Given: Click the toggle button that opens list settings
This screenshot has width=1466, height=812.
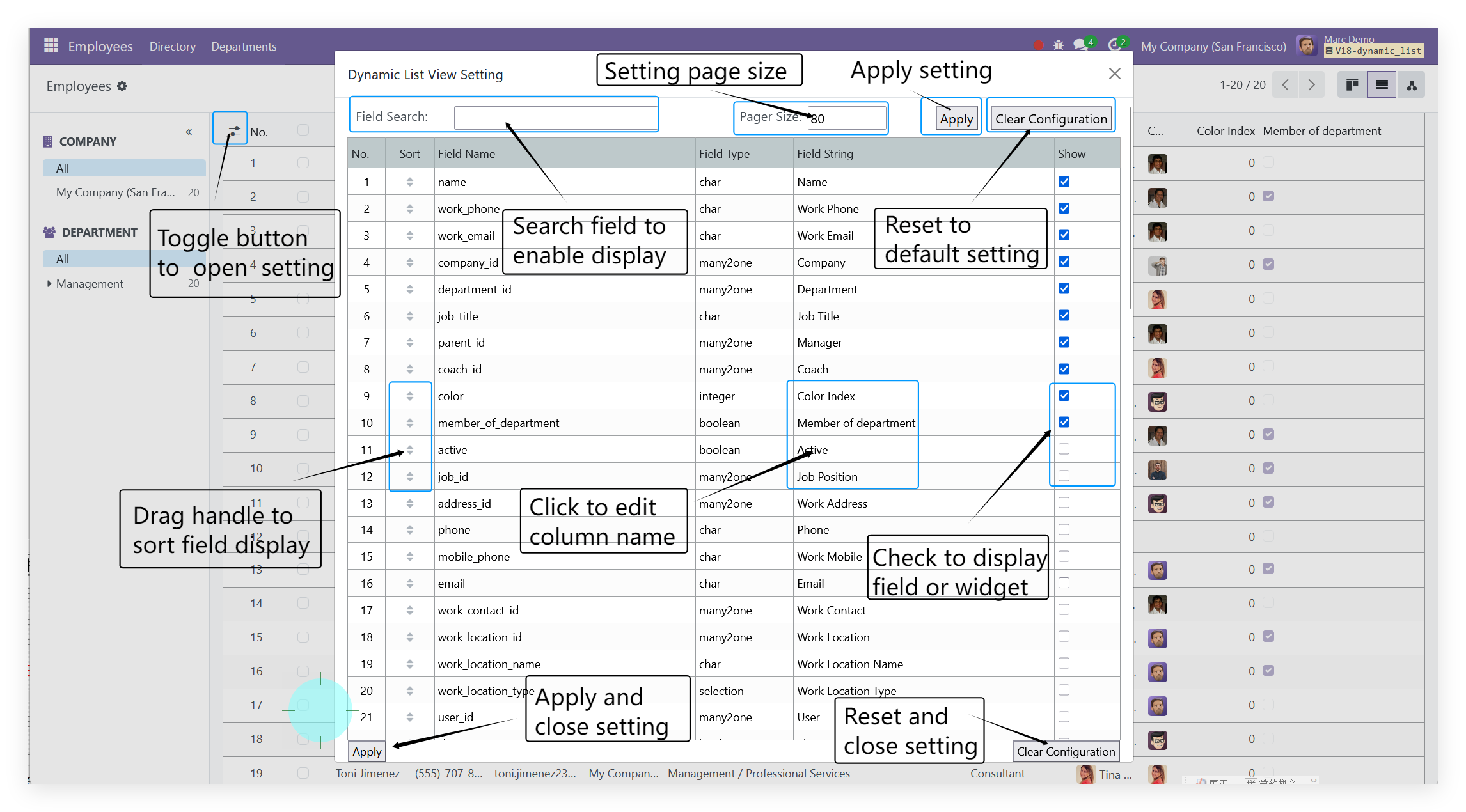Looking at the screenshot, I should [x=234, y=130].
